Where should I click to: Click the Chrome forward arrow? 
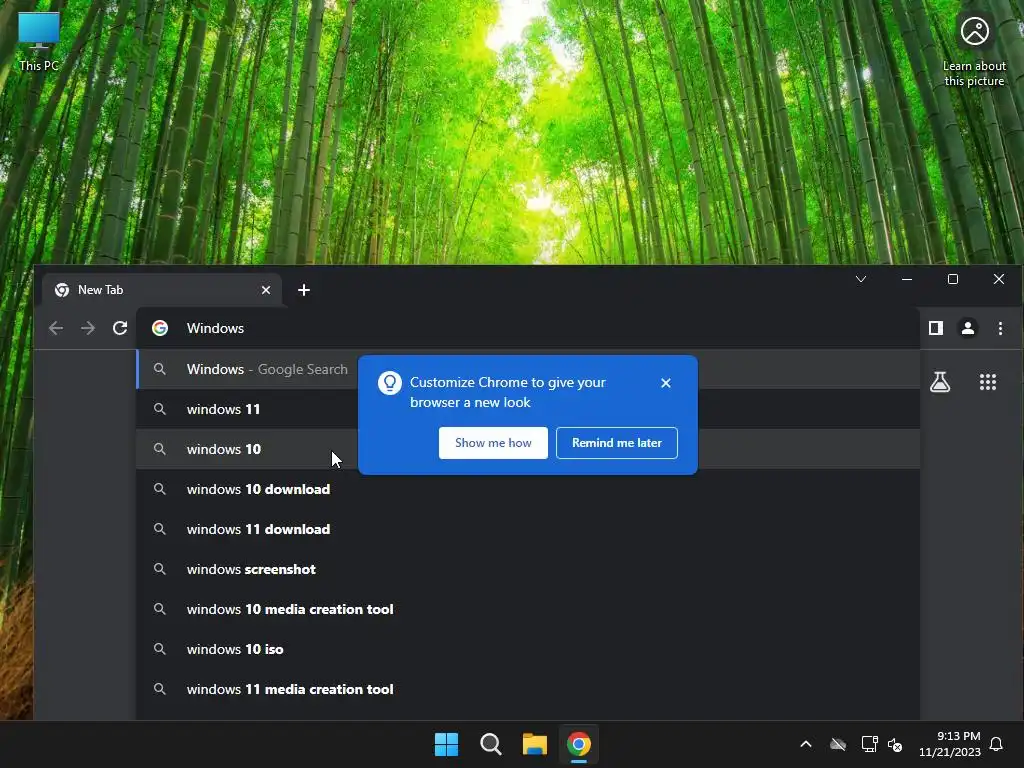pos(88,328)
